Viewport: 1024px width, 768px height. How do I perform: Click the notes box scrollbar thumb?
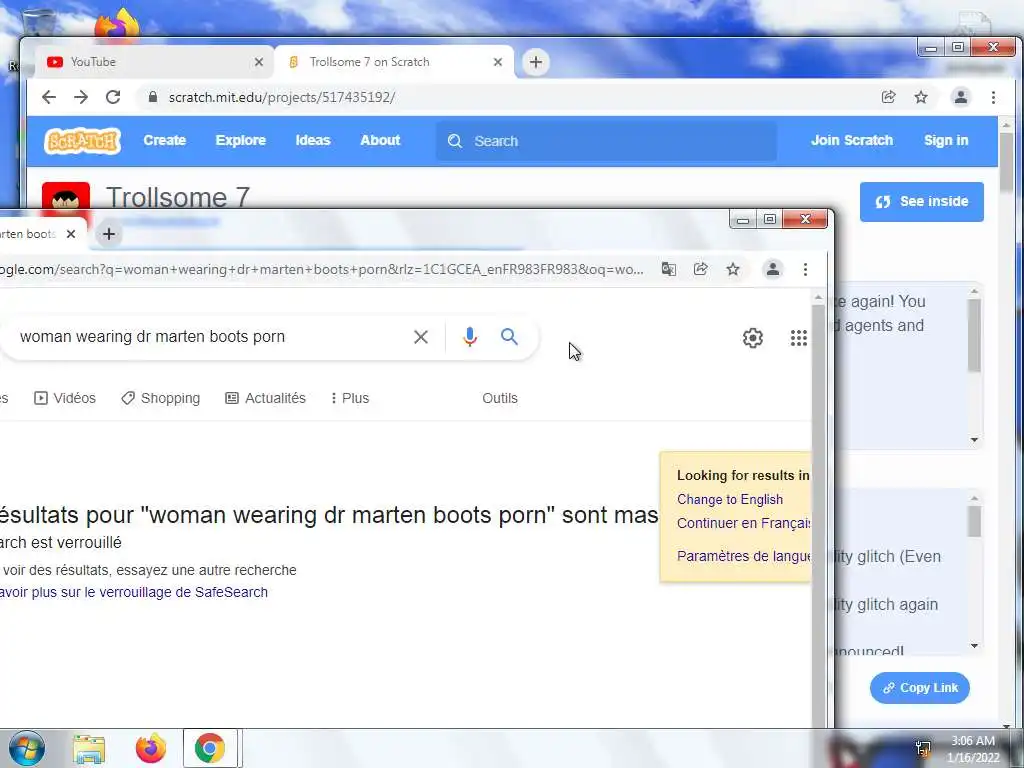tap(974, 521)
